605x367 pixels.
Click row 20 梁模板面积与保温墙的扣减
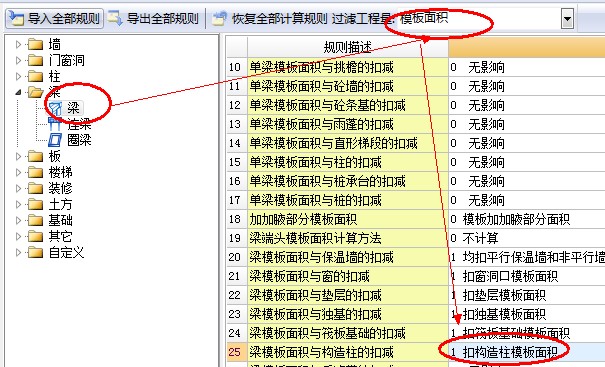point(348,257)
